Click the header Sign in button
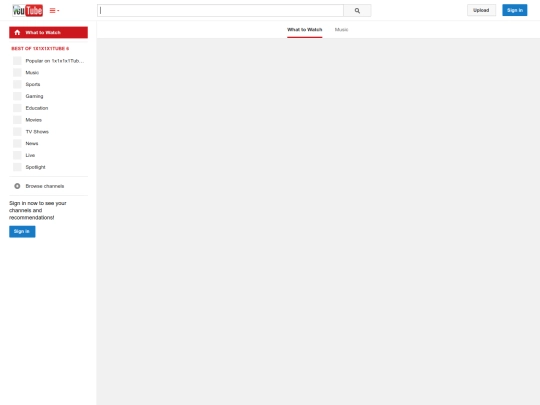 pyautogui.click(x=515, y=10)
